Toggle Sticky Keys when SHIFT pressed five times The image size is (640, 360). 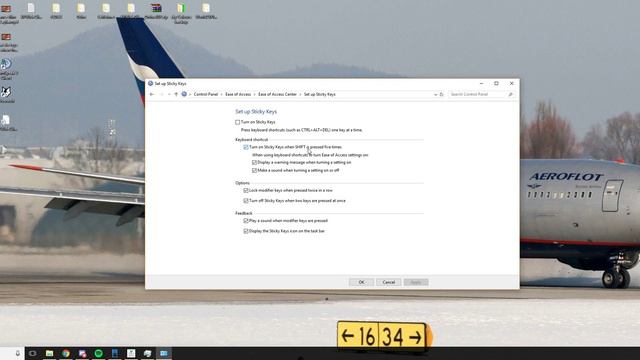[x=246, y=147]
